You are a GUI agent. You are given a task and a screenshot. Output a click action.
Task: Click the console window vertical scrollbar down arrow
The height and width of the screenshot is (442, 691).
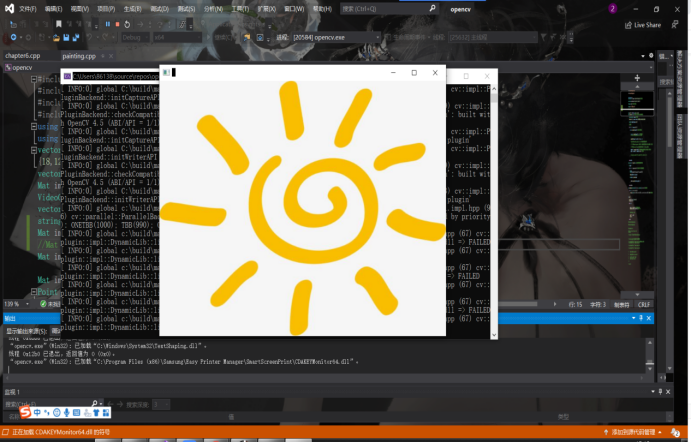pyautogui.click(x=494, y=335)
